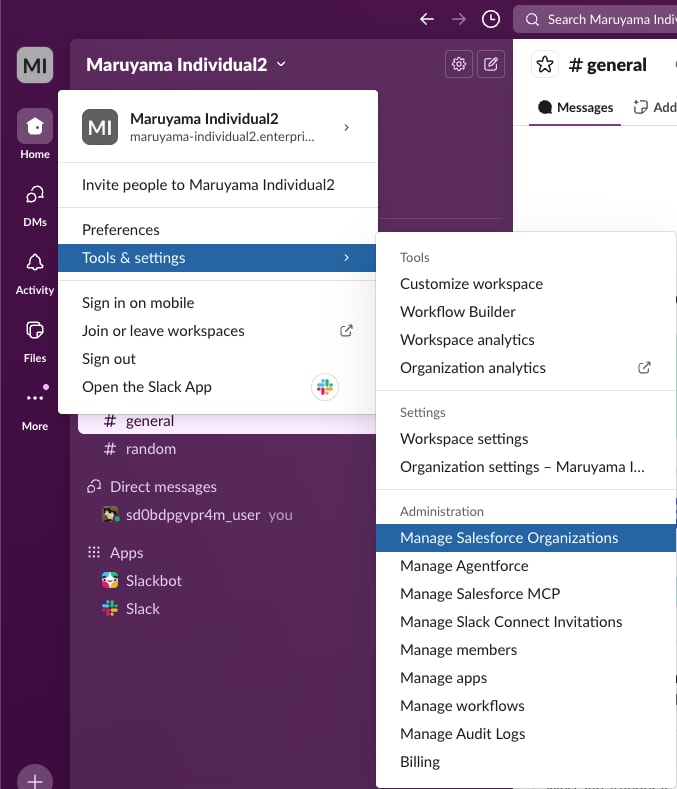Click the plus button at sidebar bottom
Image resolution: width=677 pixels, height=789 pixels.
[35, 779]
